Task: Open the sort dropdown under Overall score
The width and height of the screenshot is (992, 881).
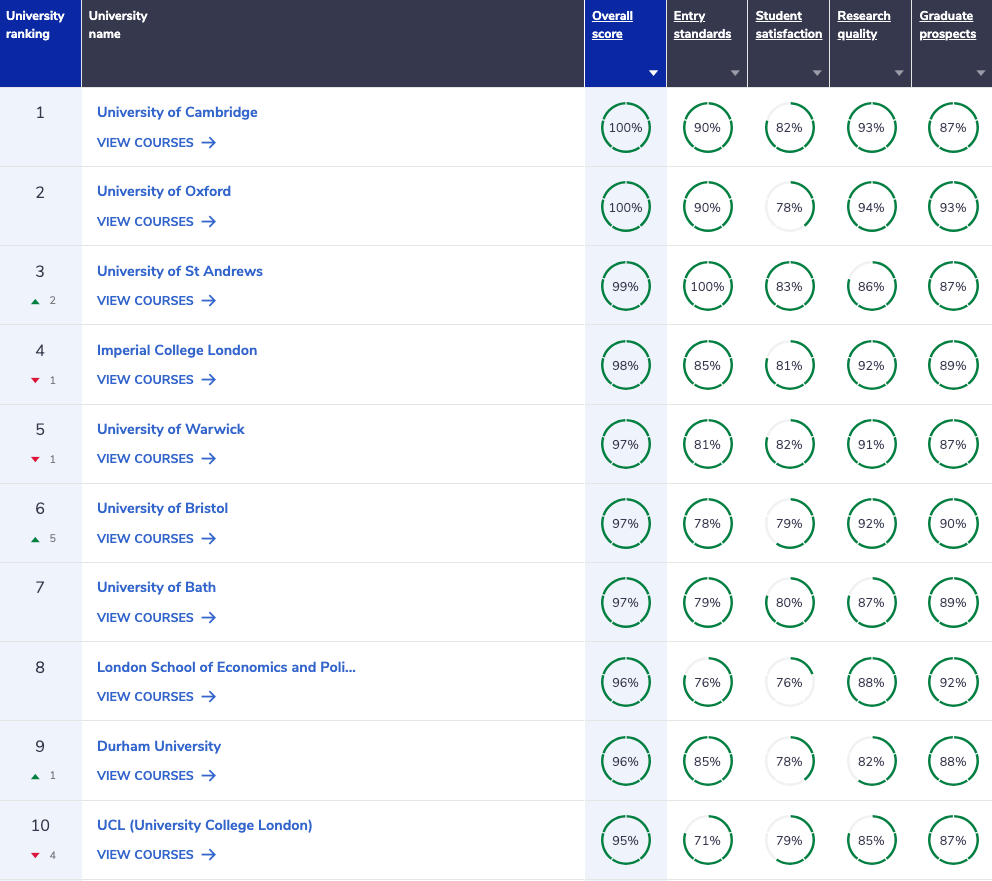Action: (x=653, y=72)
